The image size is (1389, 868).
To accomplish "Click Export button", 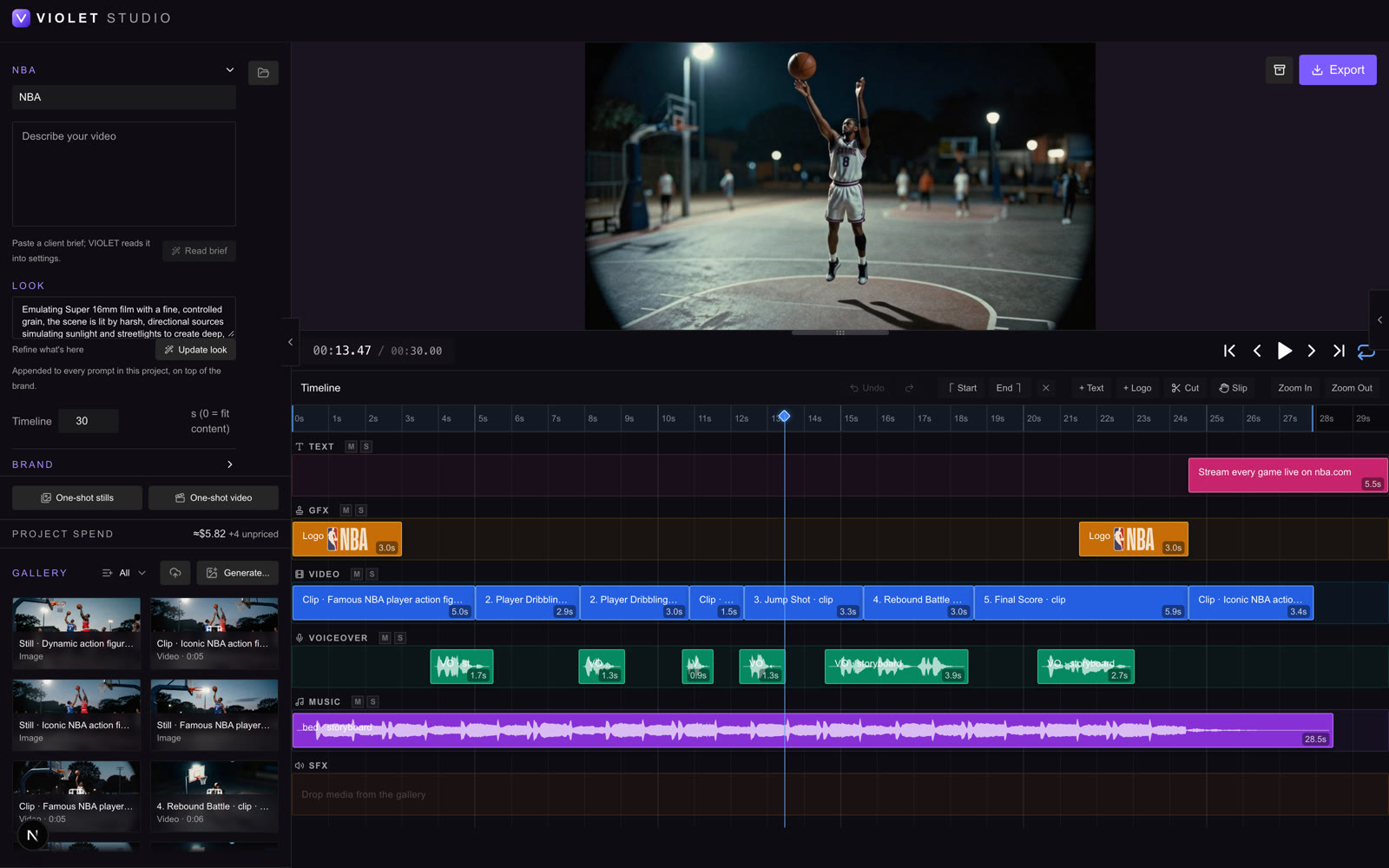I will coord(1337,70).
